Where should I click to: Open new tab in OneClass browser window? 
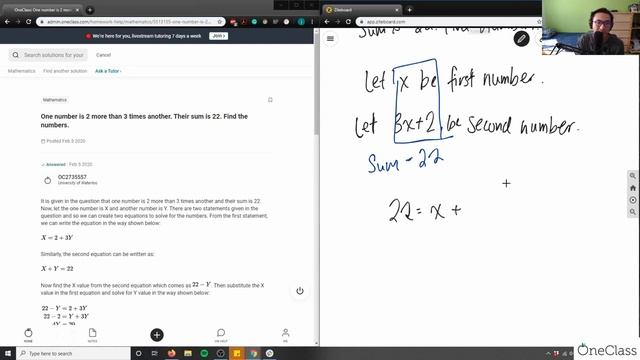coord(90,10)
